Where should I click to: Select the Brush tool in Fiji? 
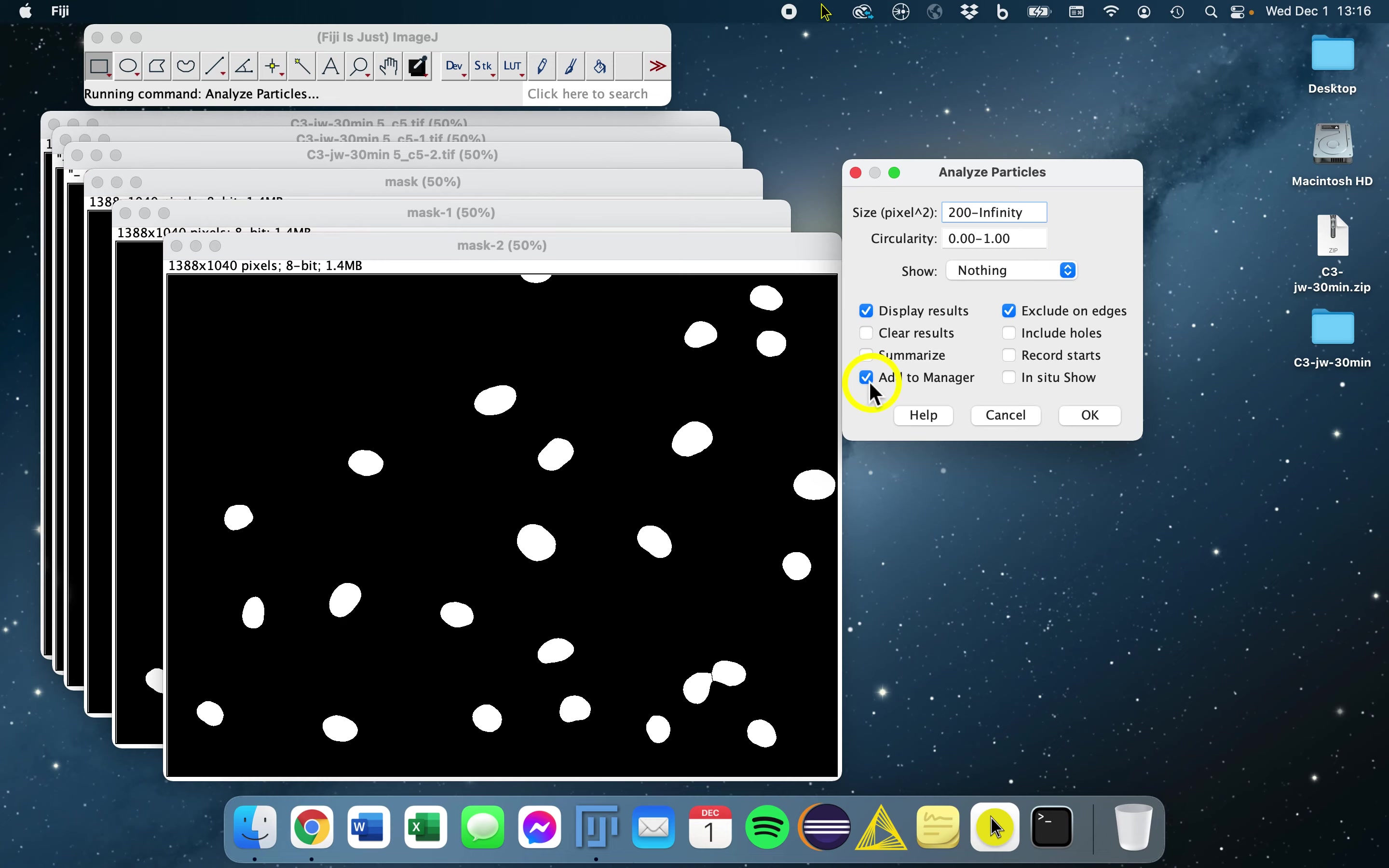570,66
